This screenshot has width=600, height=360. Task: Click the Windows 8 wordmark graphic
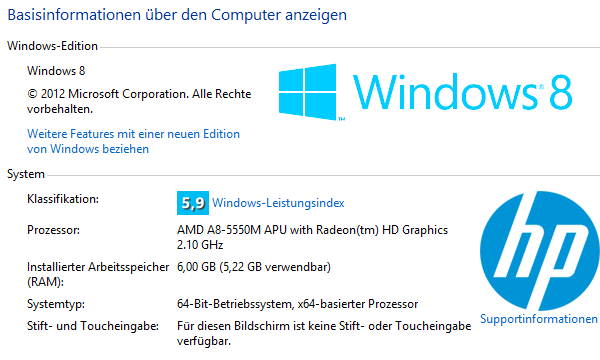point(463,92)
